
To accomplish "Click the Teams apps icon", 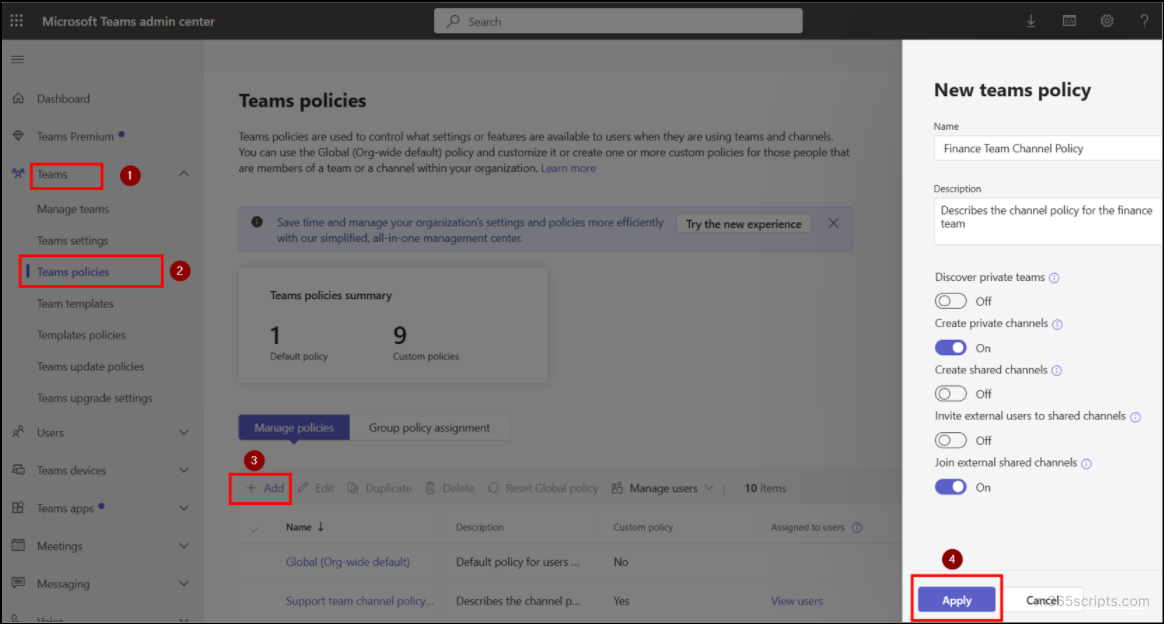I will [19, 508].
